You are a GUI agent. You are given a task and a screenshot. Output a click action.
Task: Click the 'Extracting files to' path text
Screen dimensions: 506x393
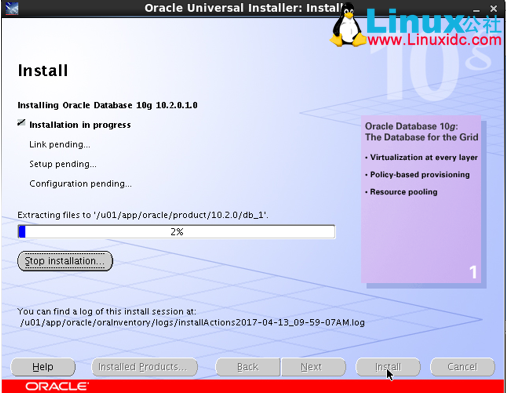pos(143,215)
